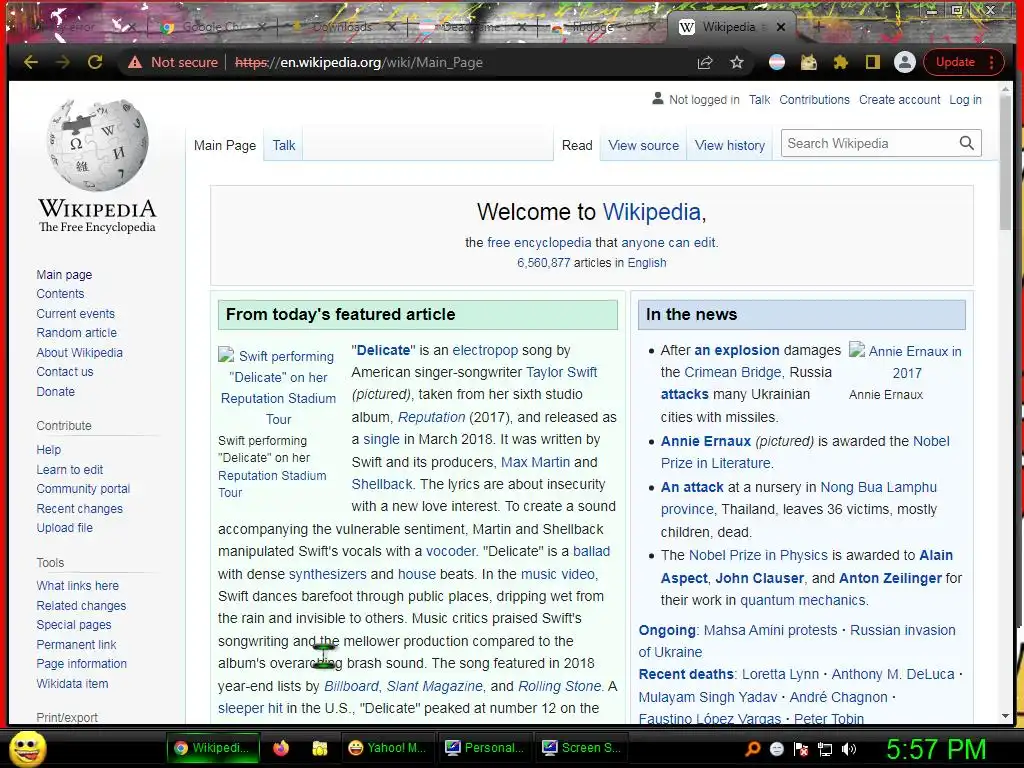Viewport: 1024px width, 768px height.
Task: Click Upload file in sidebar
Action: pos(65,527)
